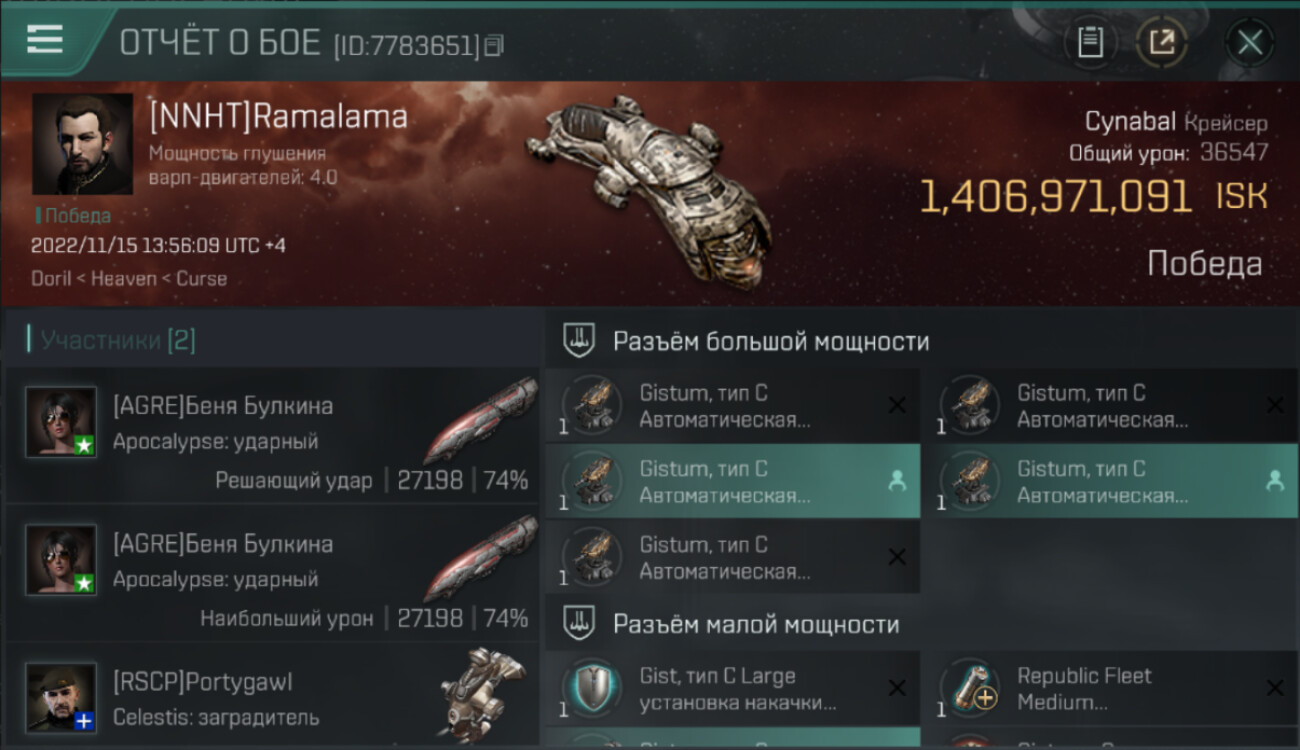Close the battle report window
Screen dimensions: 1300x750
click(x=1250, y=42)
